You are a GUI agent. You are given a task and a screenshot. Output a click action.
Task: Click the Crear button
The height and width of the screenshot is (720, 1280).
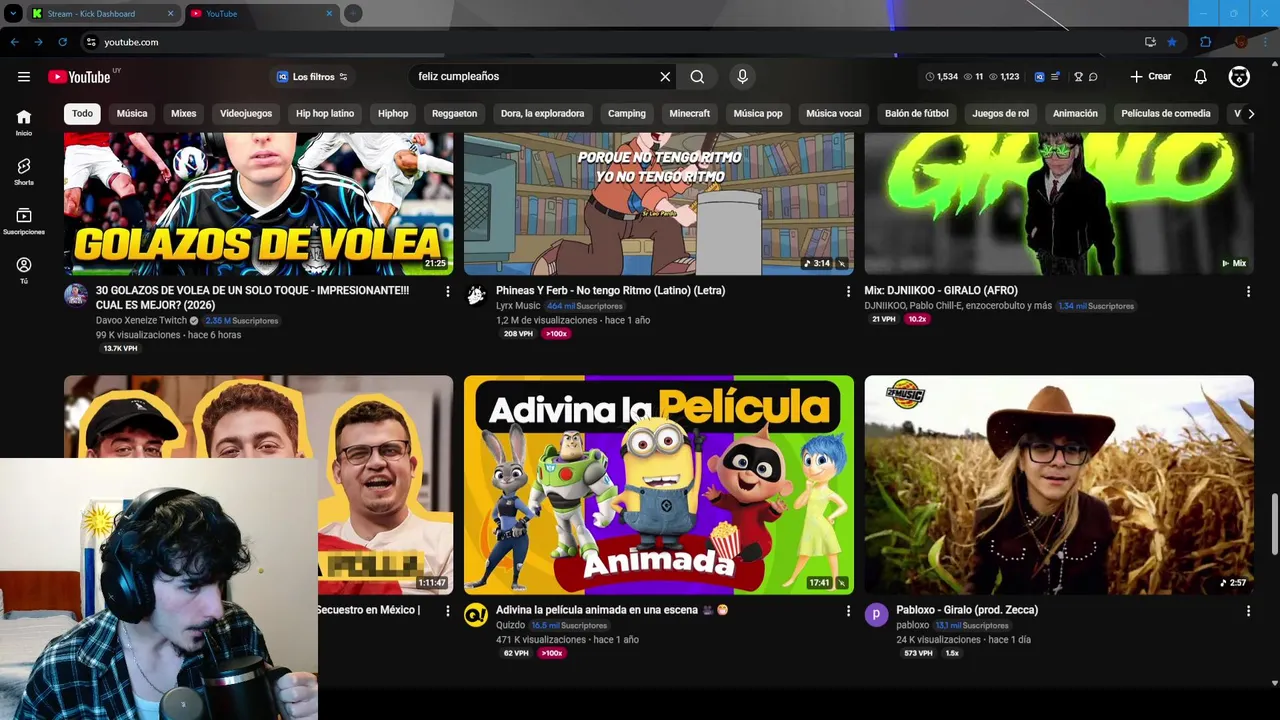point(1150,76)
